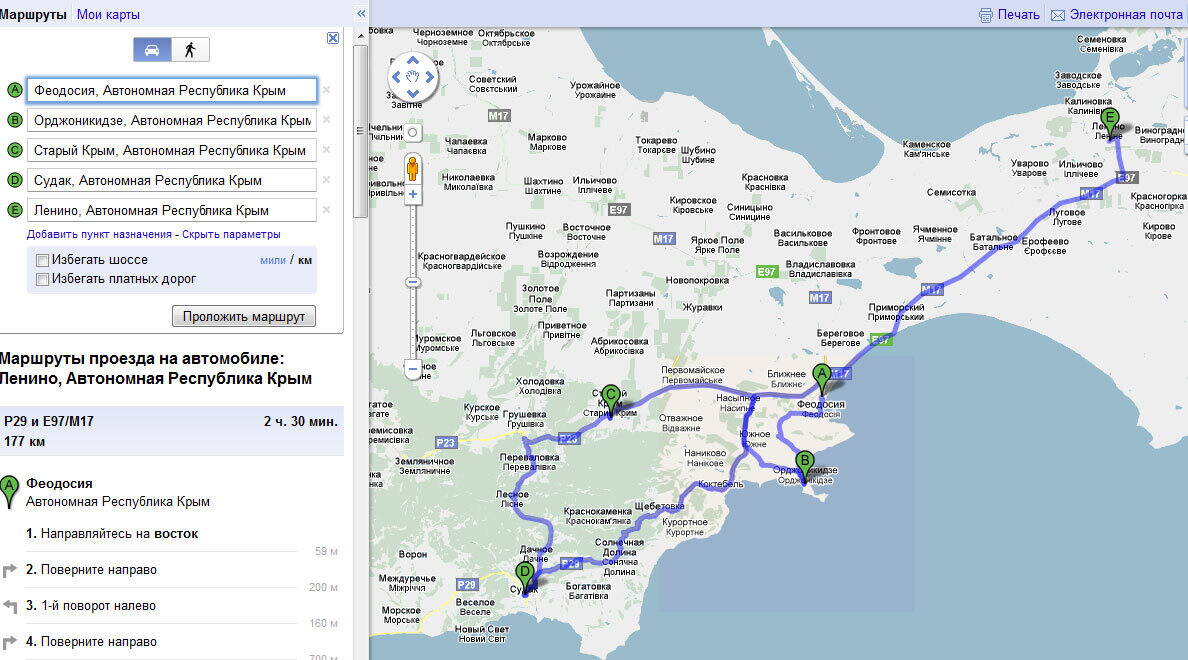Toggle 'Избегать платных дорог' checkbox
The height and width of the screenshot is (660, 1188).
point(42,280)
